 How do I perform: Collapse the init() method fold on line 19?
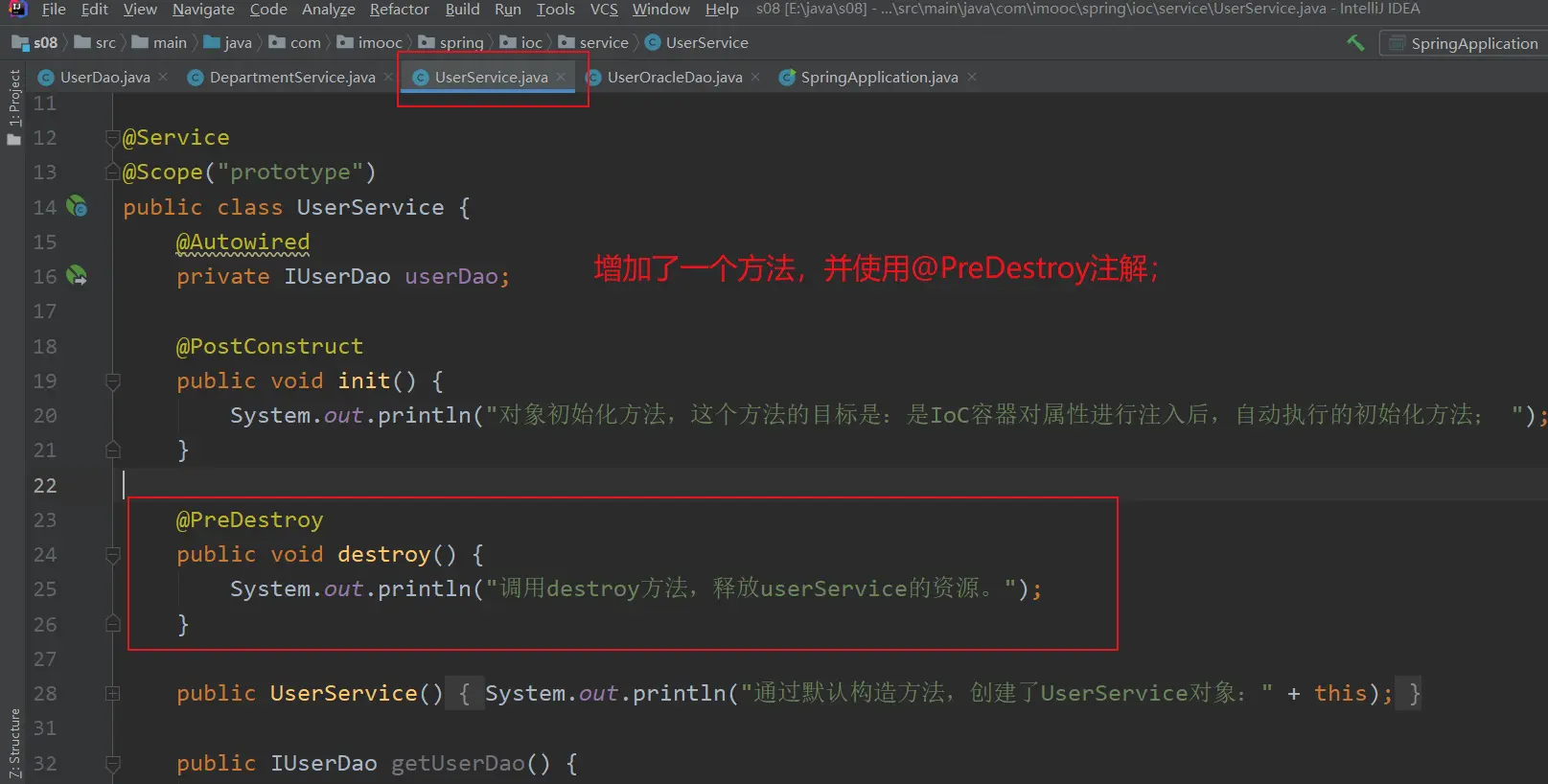pos(112,381)
